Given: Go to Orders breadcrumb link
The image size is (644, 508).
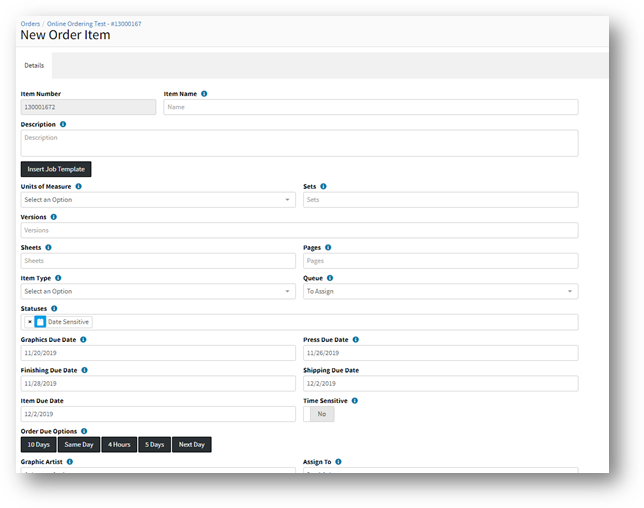Looking at the screenshot, I should (x=30, y=24).
